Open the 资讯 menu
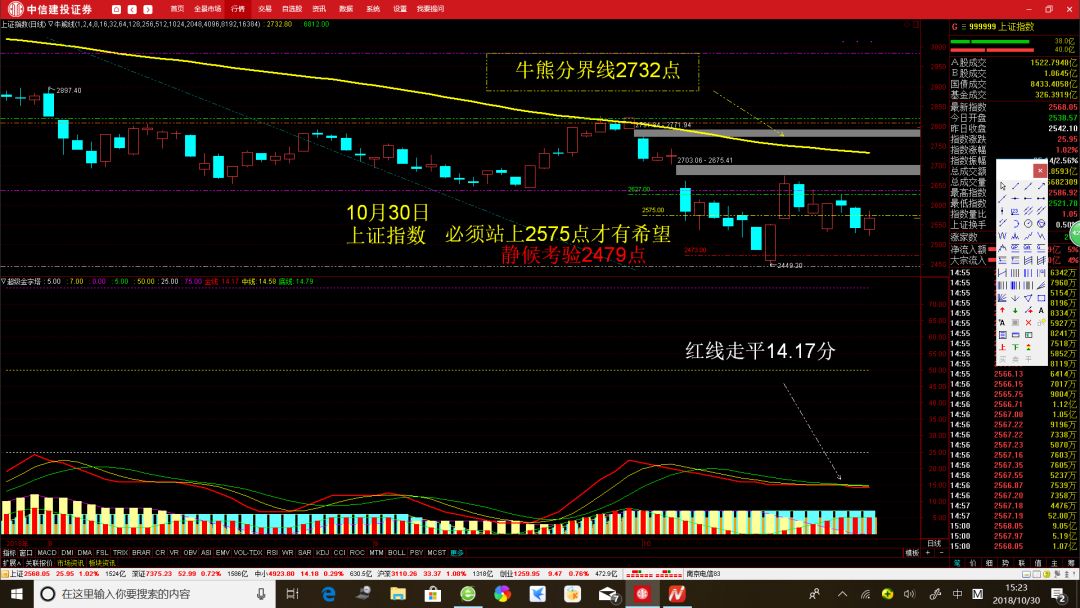 [319, 9]
